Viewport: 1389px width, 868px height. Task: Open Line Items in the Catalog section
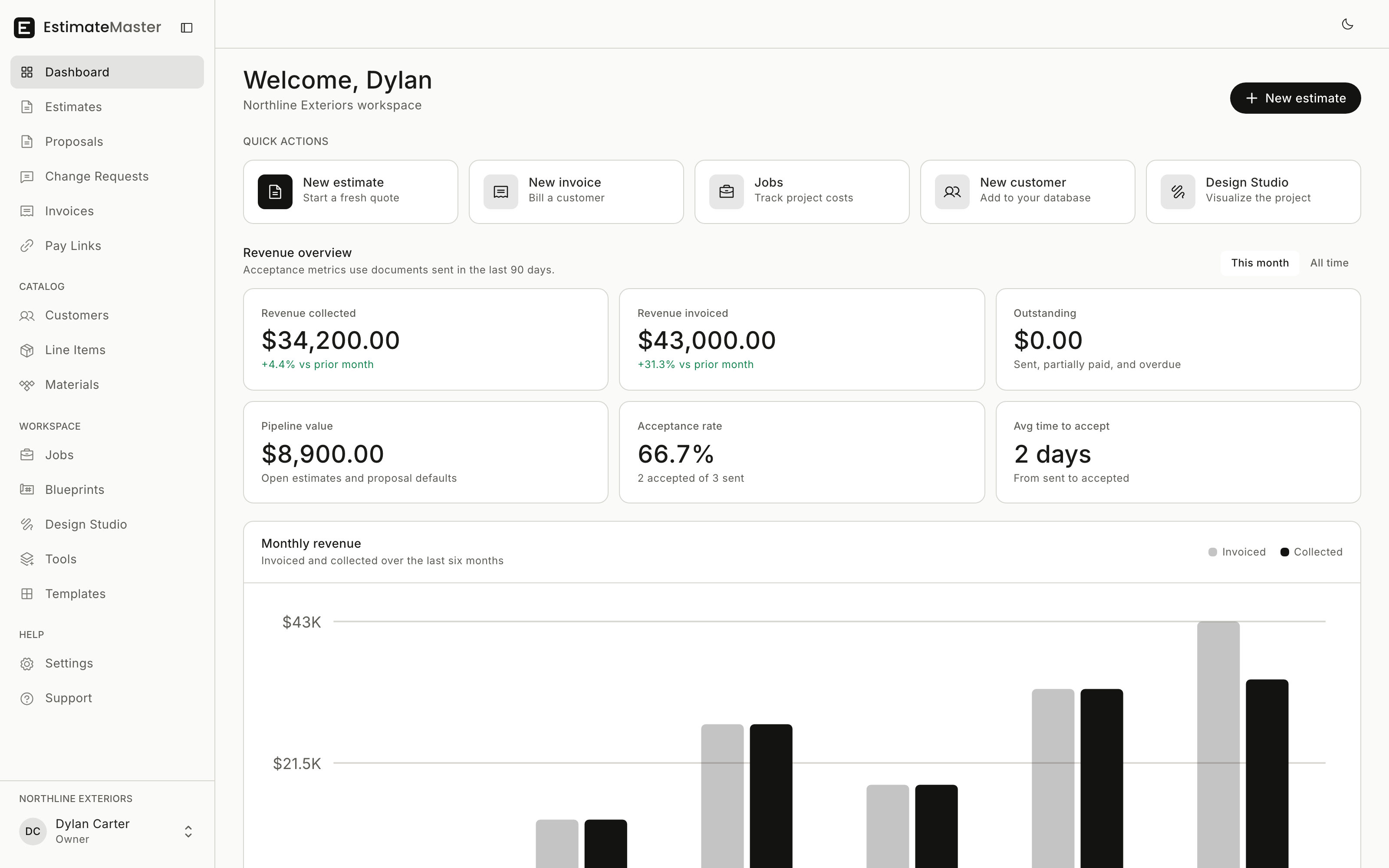(x=107, y=350)
